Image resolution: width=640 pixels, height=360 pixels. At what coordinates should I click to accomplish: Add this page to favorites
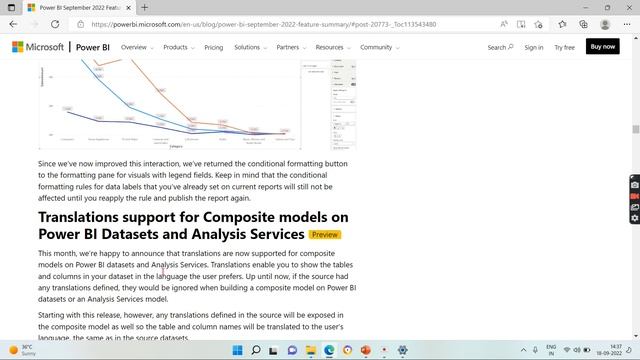pos(538,24)
